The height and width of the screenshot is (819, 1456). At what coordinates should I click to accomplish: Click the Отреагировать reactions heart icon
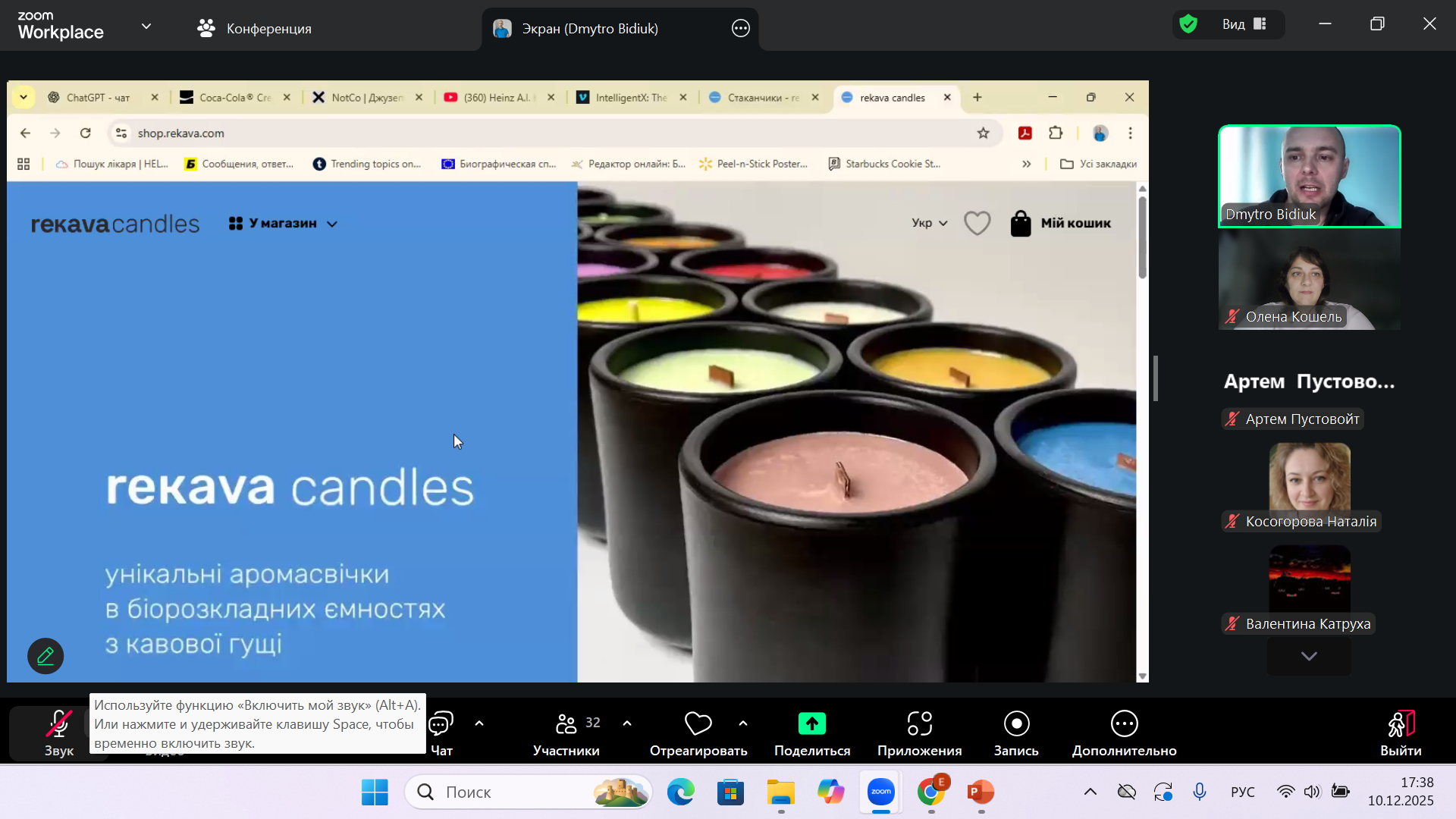pyautogui.click(x=698, y=724)
